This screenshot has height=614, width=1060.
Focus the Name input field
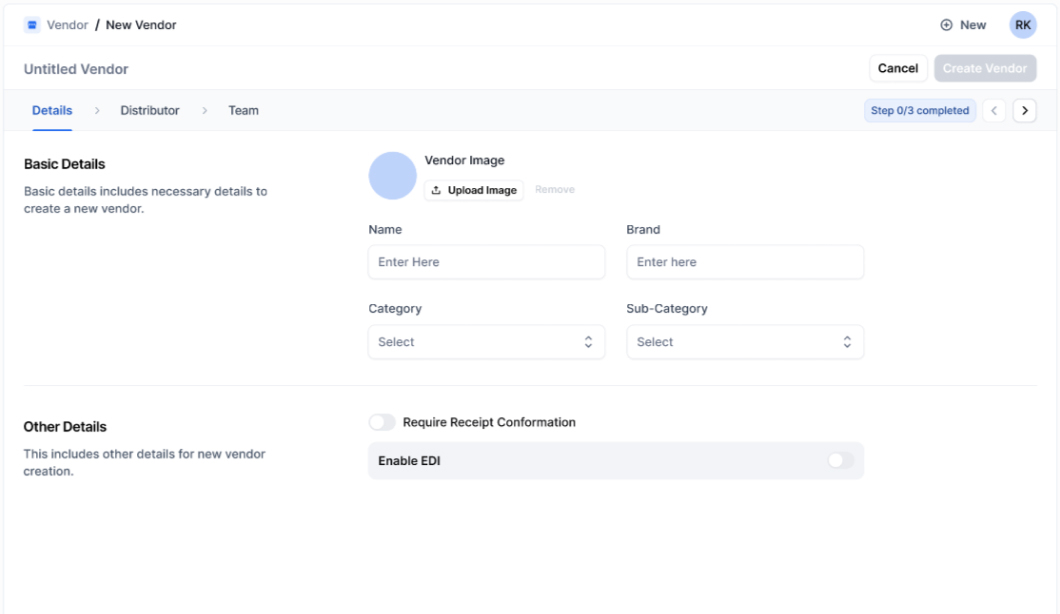(486, 262)
